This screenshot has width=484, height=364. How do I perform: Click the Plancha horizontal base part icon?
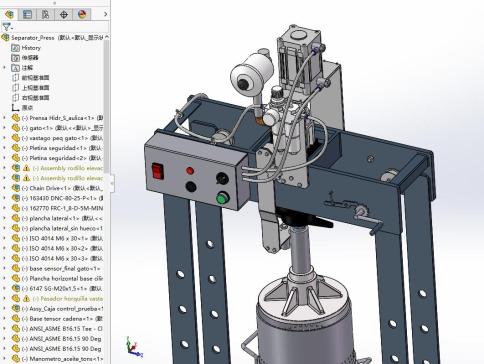pos(16,278)
